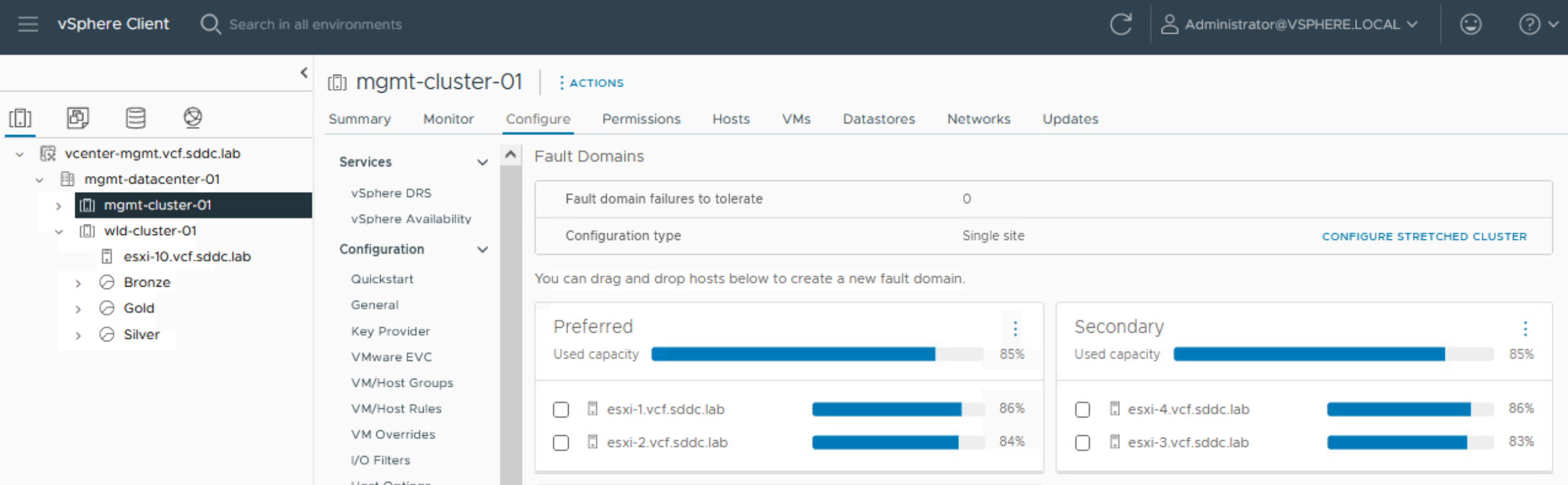The height and width of the screenshot is (485, 1568).
Task: Open the help question mark icon
Action: 1529,24
